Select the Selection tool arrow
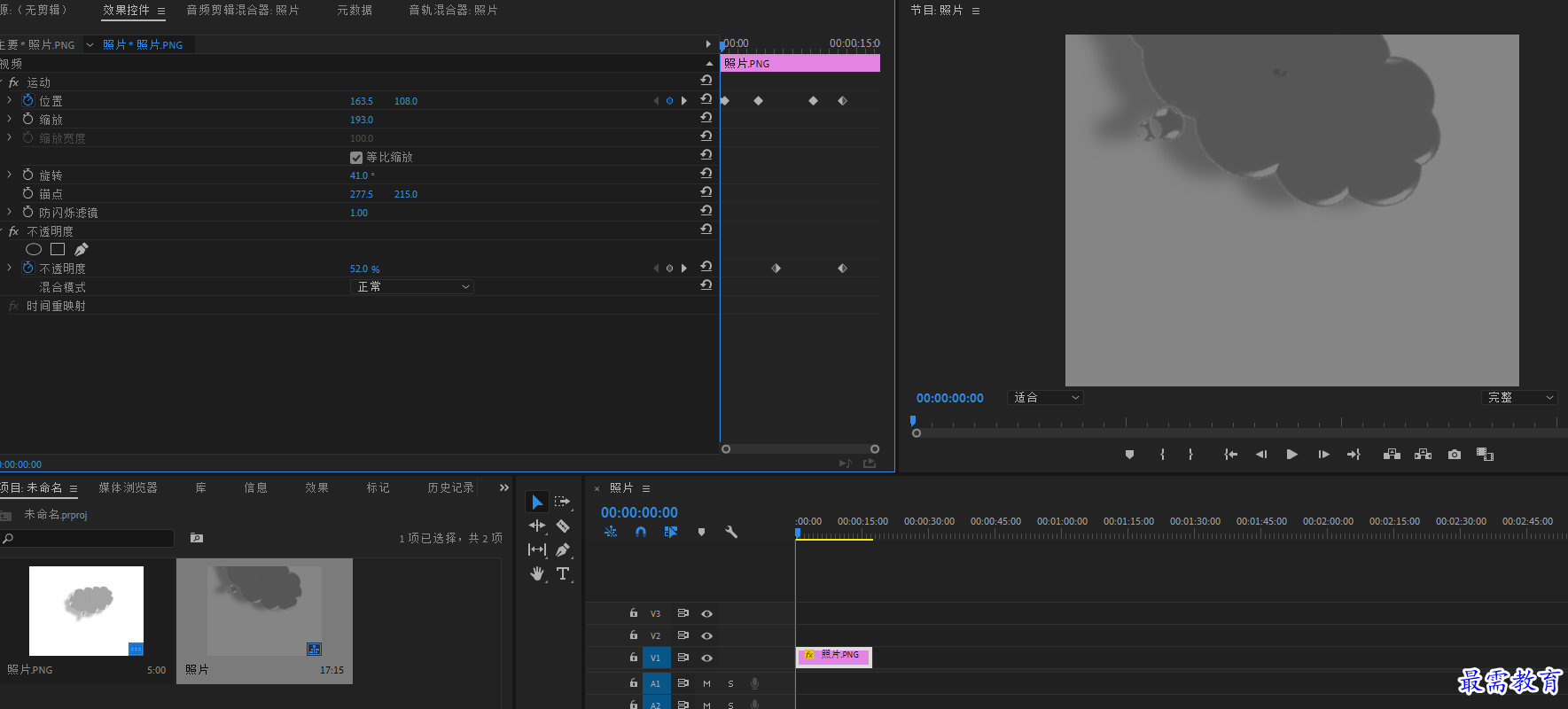Viewport: 1568px width, 709px height. point(537,503)
